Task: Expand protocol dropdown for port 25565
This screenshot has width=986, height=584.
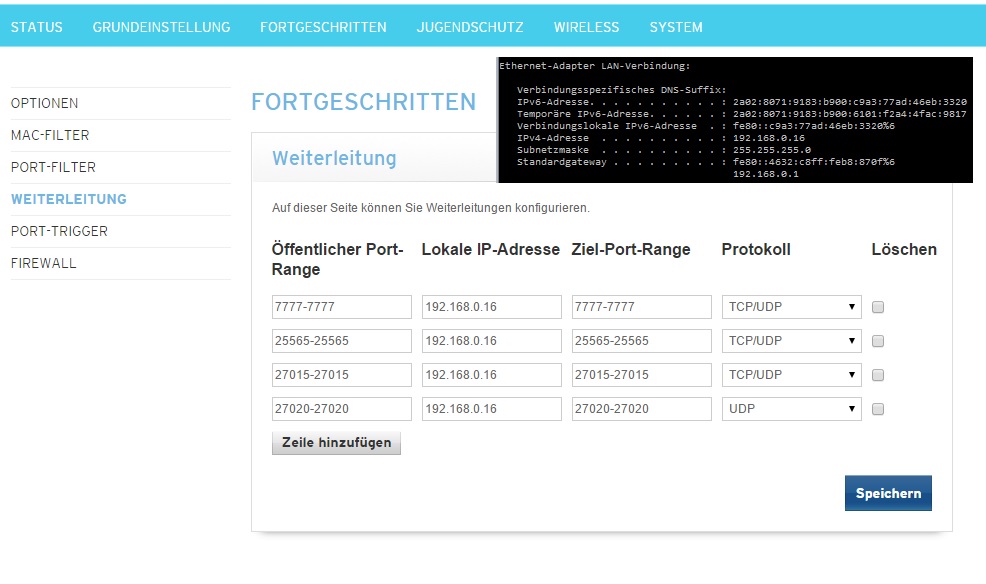Action: point(791,341)
